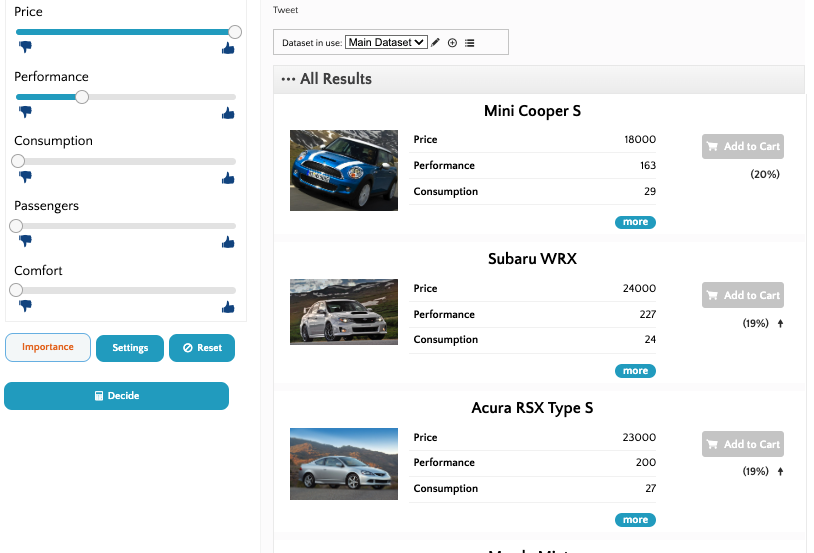Image resolution: width=814 pixels, height=553 pixels.
Task: Switch to the Importance tab
Action: [x=48, y=348]
